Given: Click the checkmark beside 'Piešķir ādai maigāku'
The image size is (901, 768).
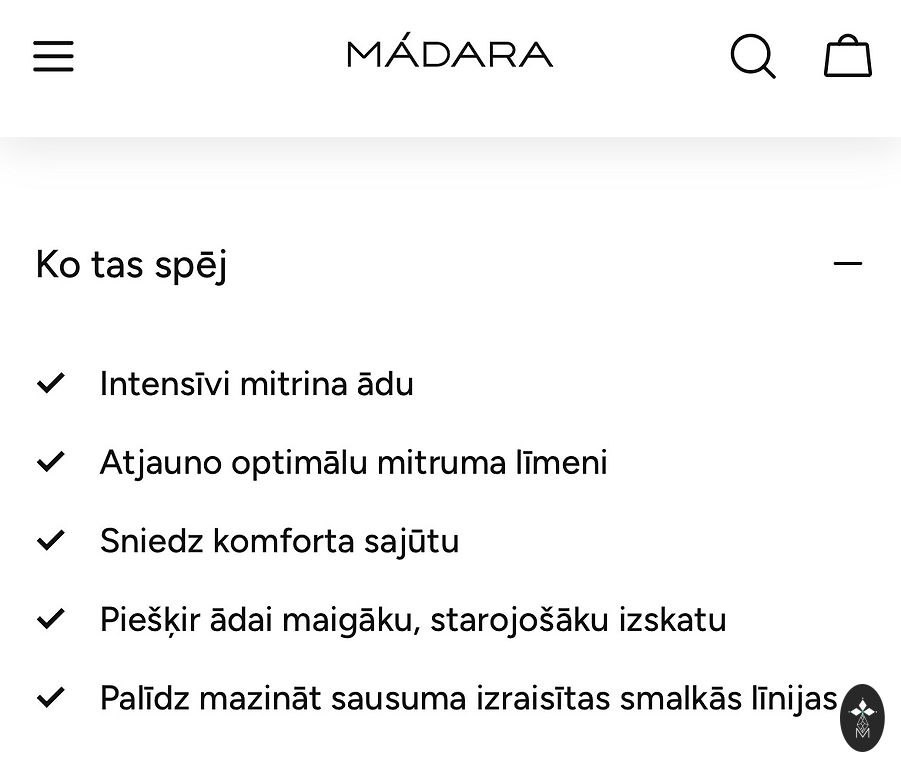Looking at the screenshot, I should pos(50,619).
